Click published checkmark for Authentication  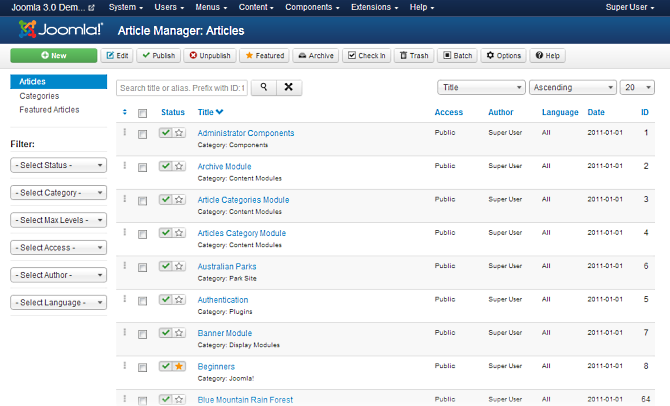click(x=166, y=300)
